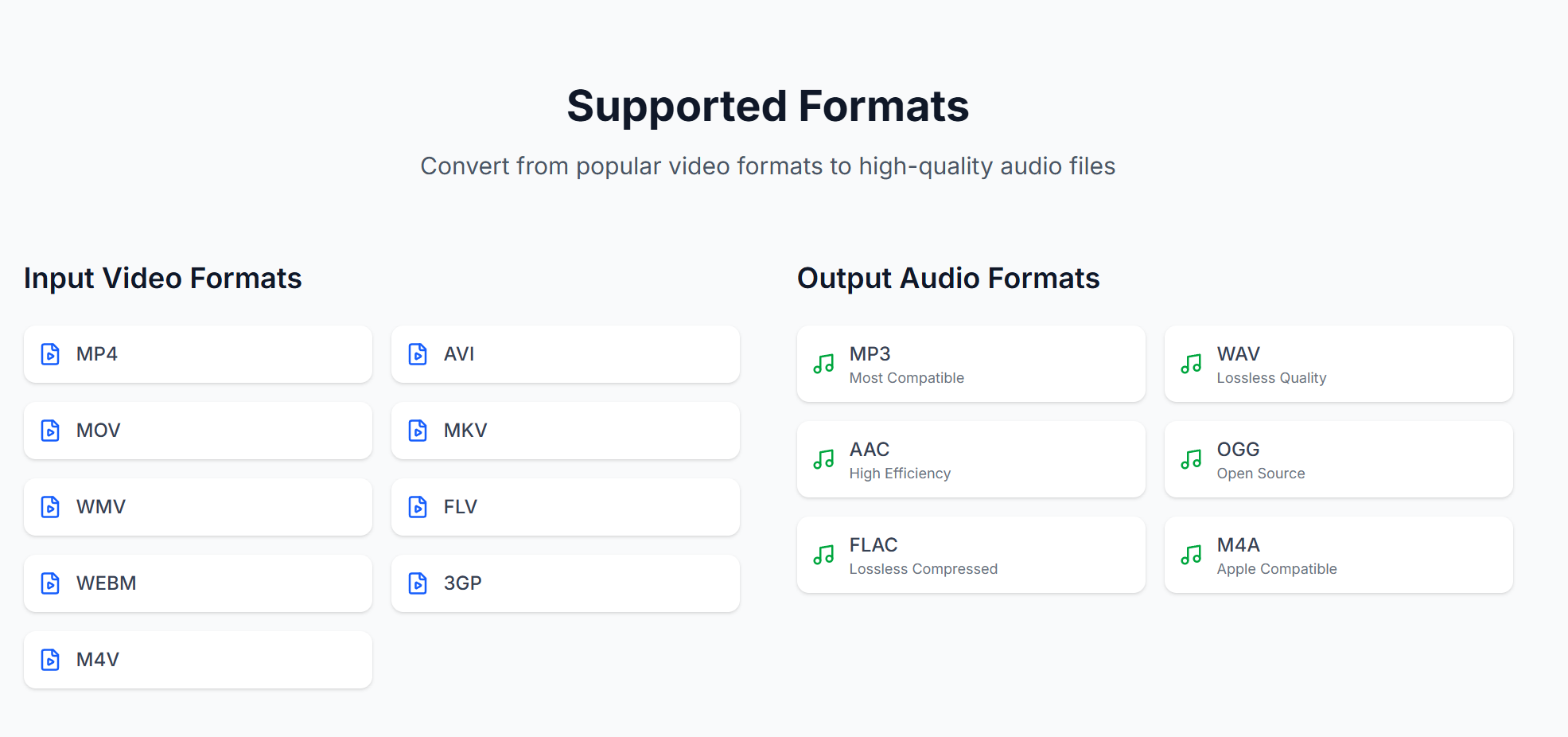Click the video file icon beside MKV
The width and height of the screenshot is (1568, 737).
click(418, 431)
